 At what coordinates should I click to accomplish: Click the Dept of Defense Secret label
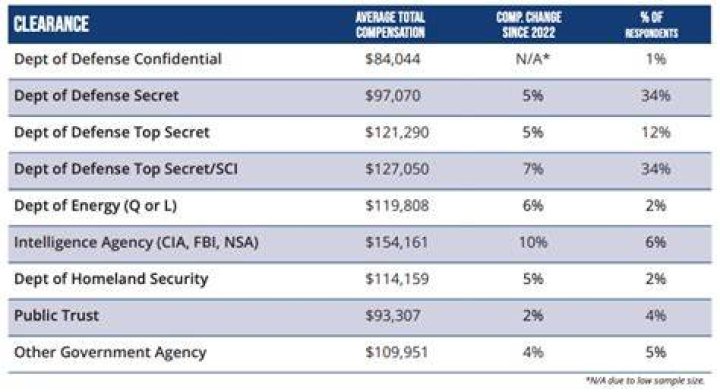coord(96,95)
